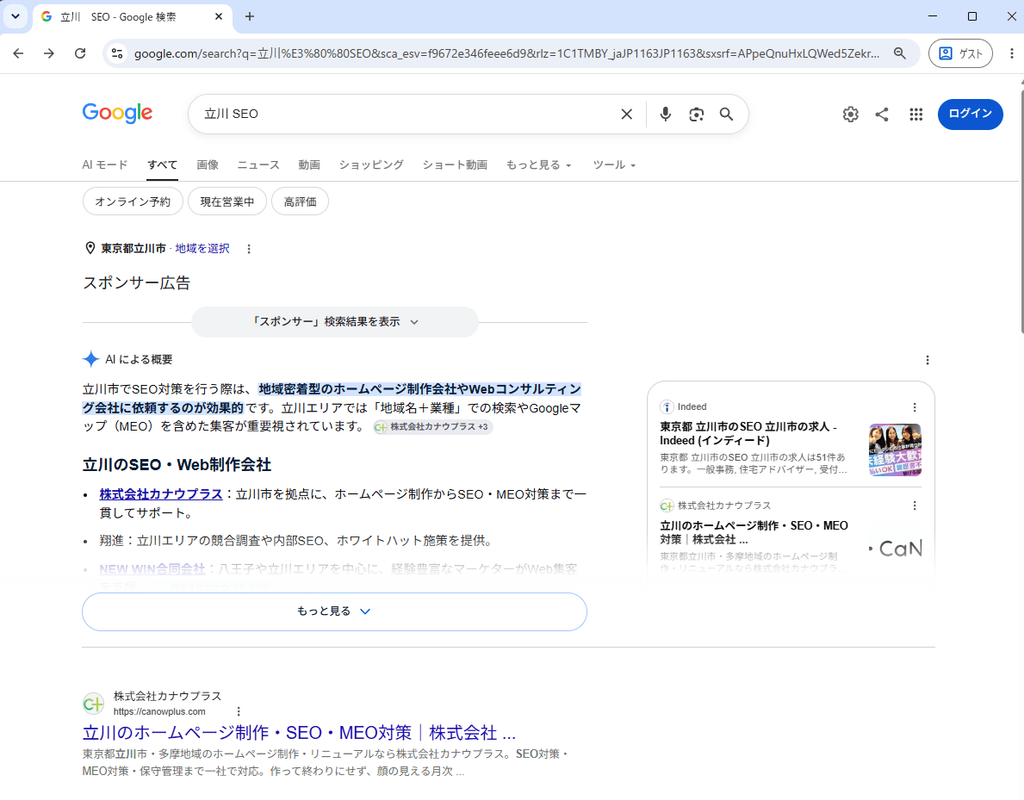The height and width of the screenshot is (800, 1024).
Task: Open NEW WIN合同会社 link
Action: [x=152, y=569]
